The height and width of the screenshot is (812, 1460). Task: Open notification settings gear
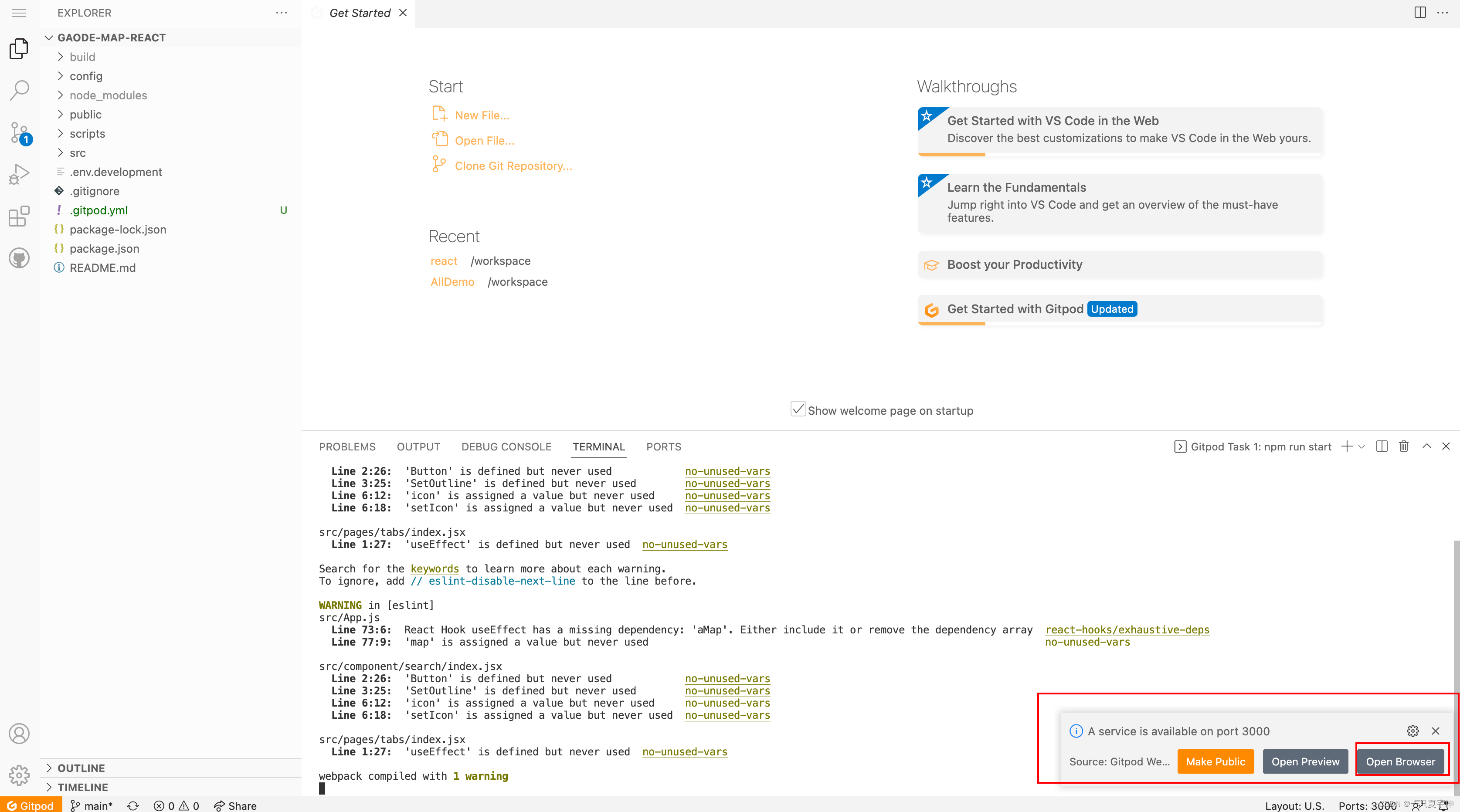coord(1413,731)
